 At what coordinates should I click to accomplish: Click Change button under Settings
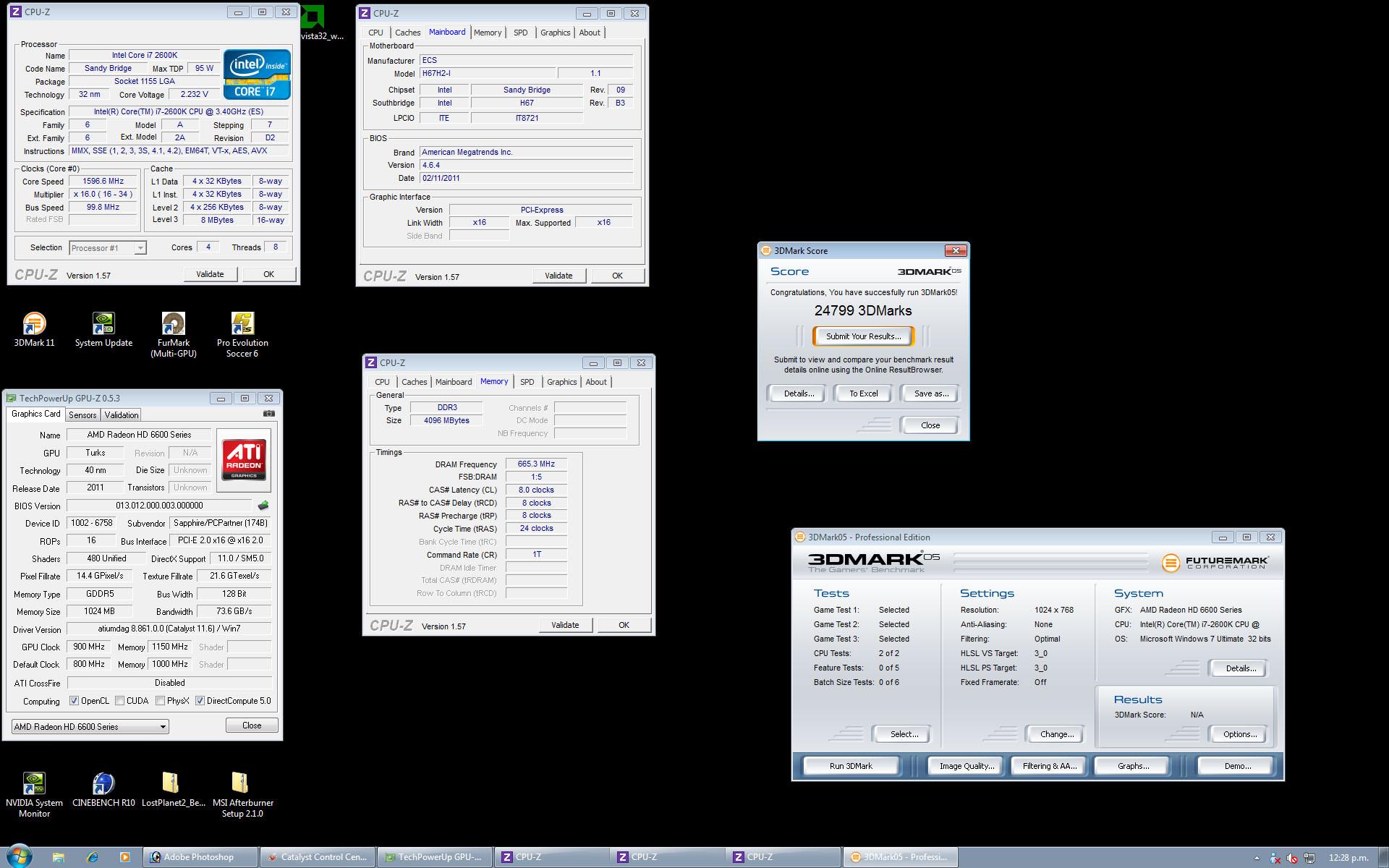click(x=1057, y=734)
